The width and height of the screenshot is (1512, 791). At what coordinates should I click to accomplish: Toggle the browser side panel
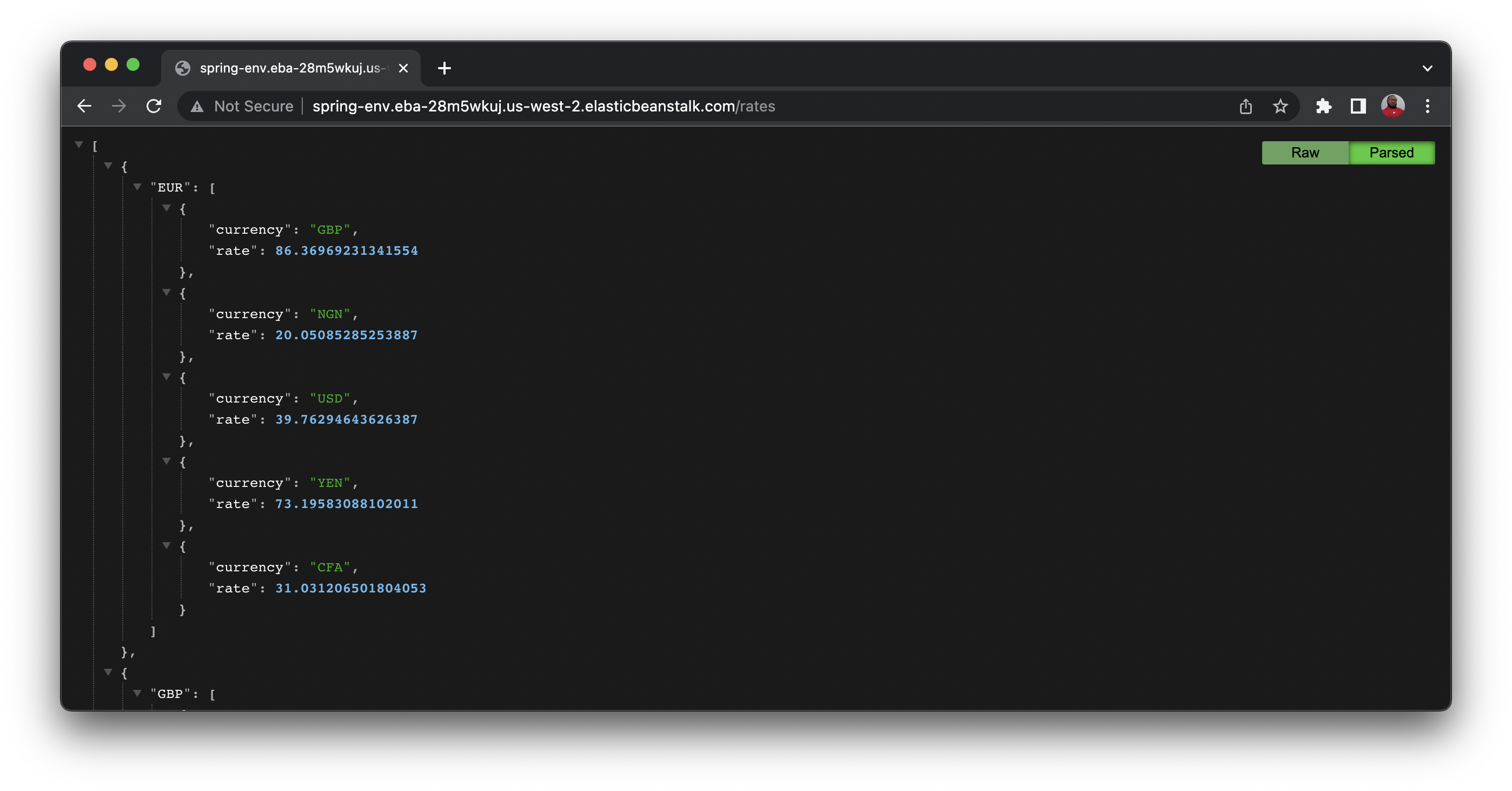[1358, 106]
